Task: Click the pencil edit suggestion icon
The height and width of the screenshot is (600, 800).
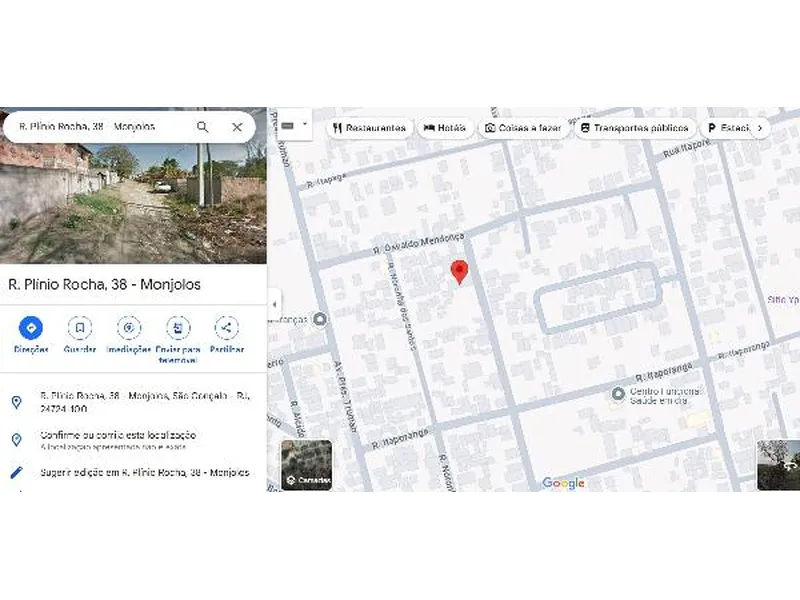Action: [x=17, y=472]
